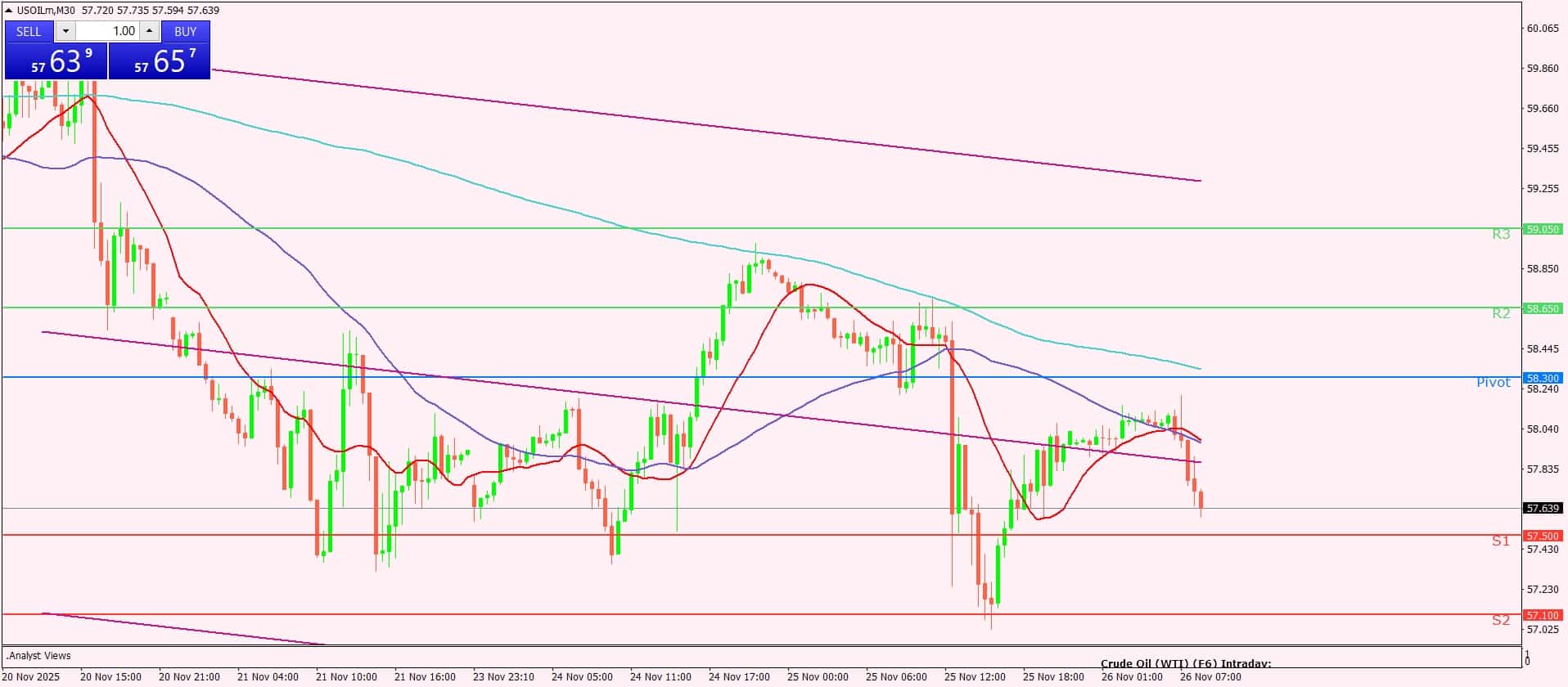Select the USOILm,M30 chart title

pyautogui.click(x=47, y=10)
